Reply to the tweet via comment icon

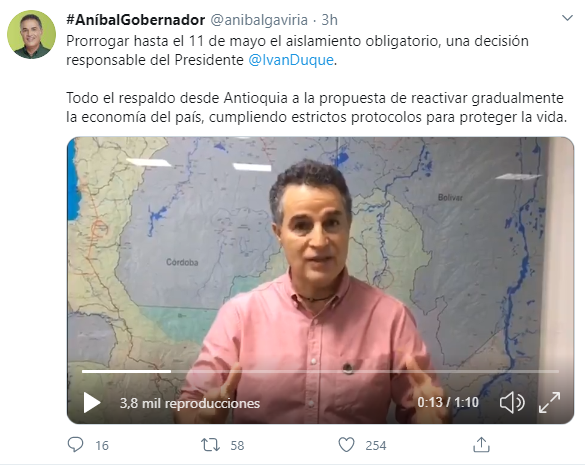point(75,445)
